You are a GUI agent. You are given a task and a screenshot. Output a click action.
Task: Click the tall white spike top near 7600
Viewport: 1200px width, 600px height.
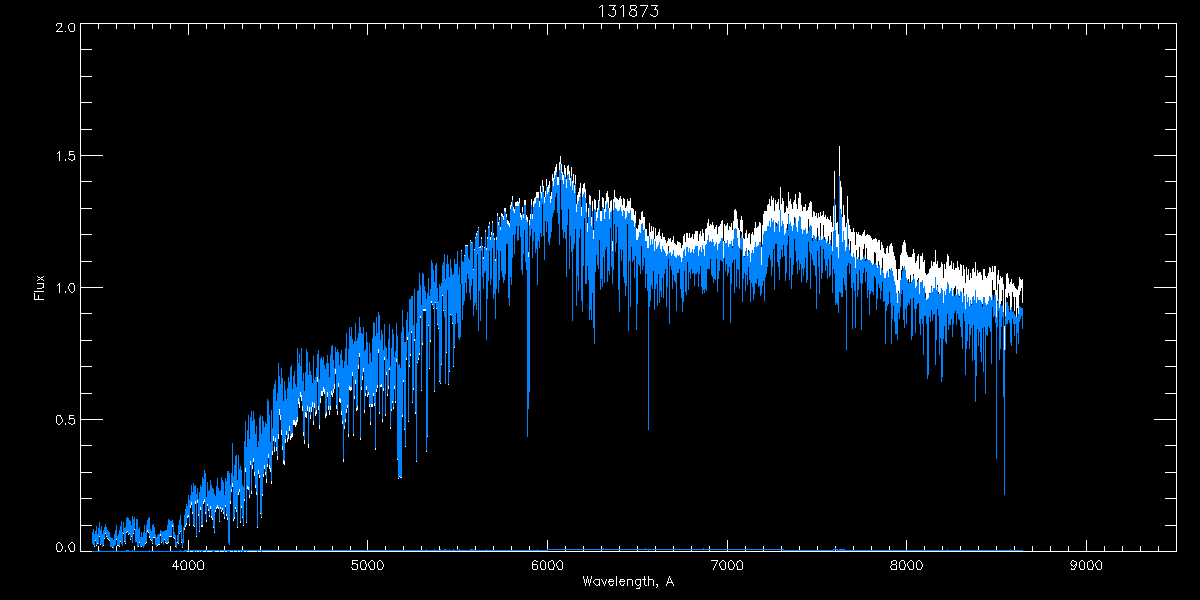838,148
